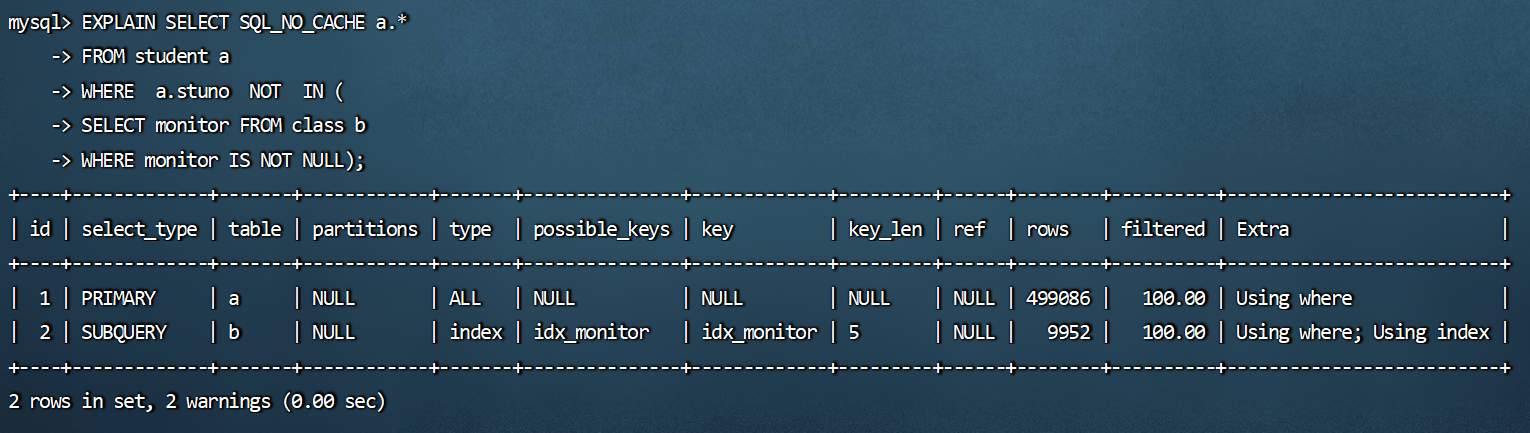Click the 'FROM student a' query line

155,57
